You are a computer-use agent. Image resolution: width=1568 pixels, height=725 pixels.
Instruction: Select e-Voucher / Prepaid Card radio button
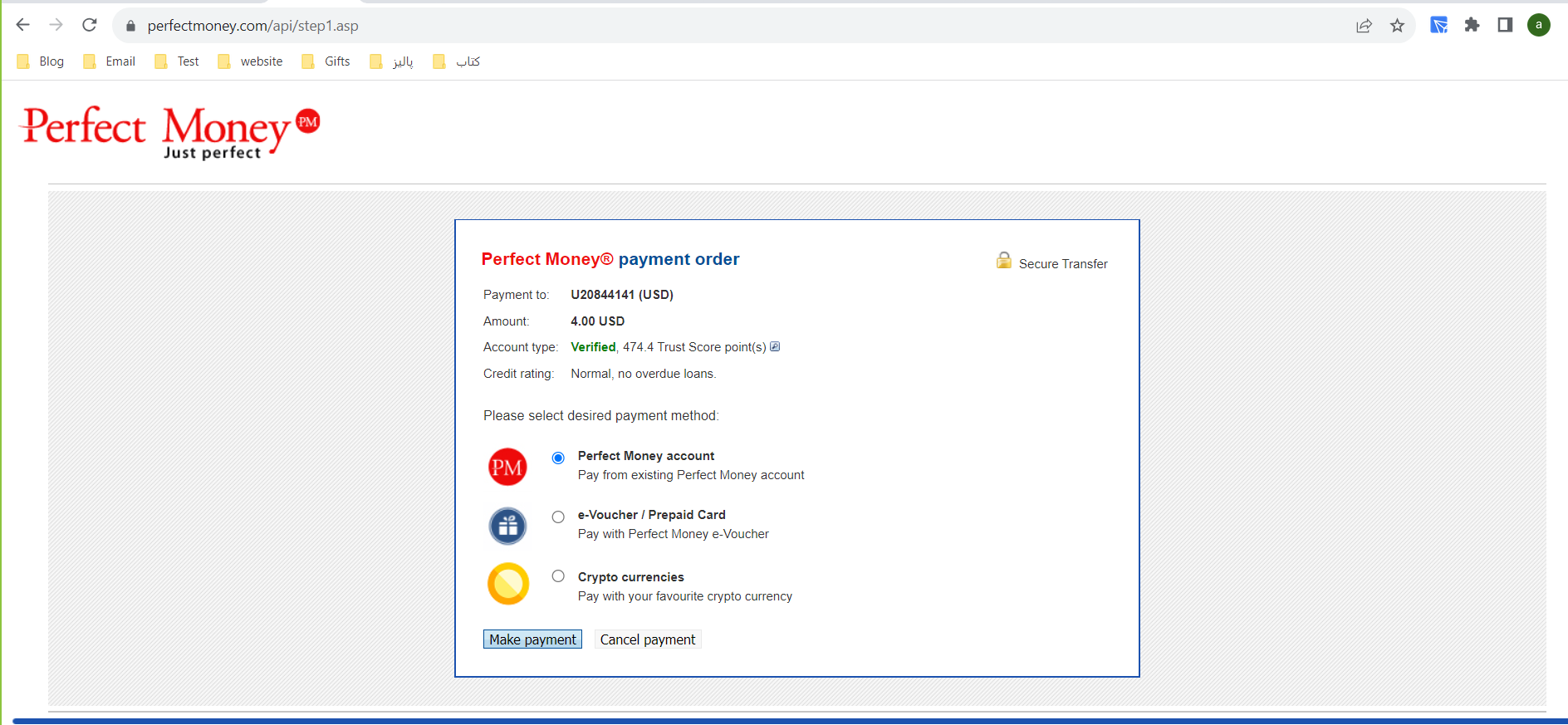[558, 517]
